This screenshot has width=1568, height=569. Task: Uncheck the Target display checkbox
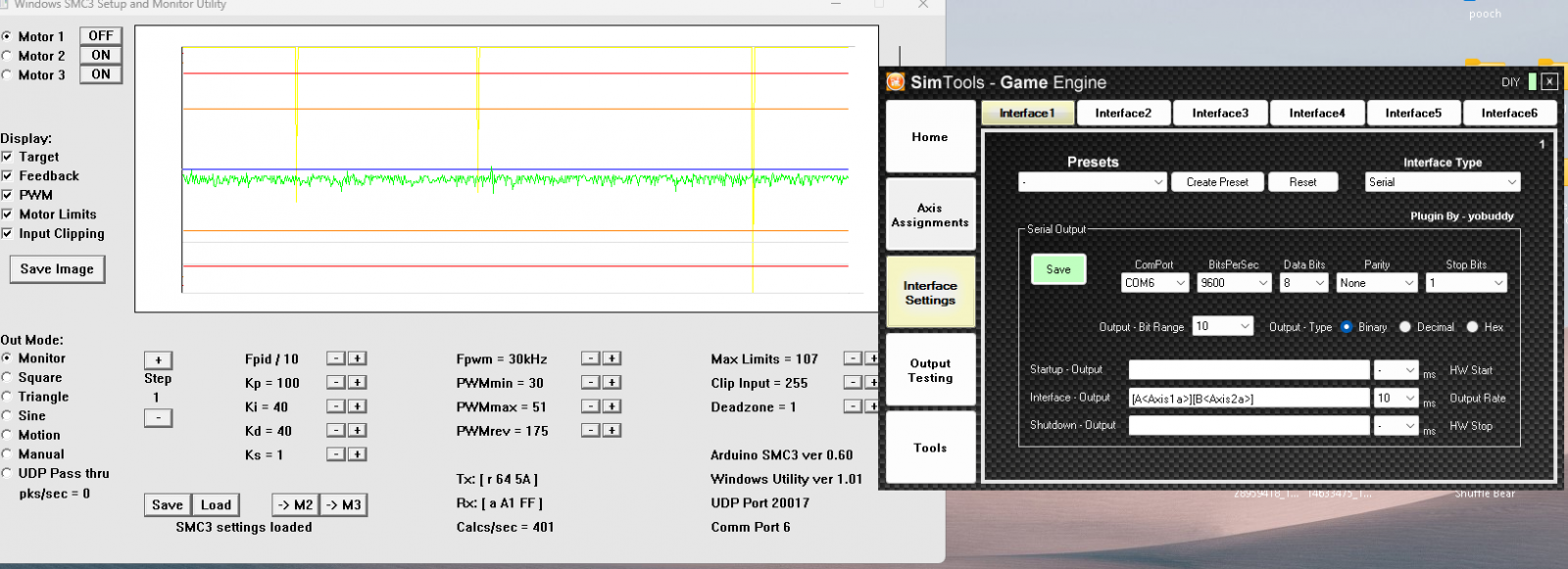click(7, 157)
